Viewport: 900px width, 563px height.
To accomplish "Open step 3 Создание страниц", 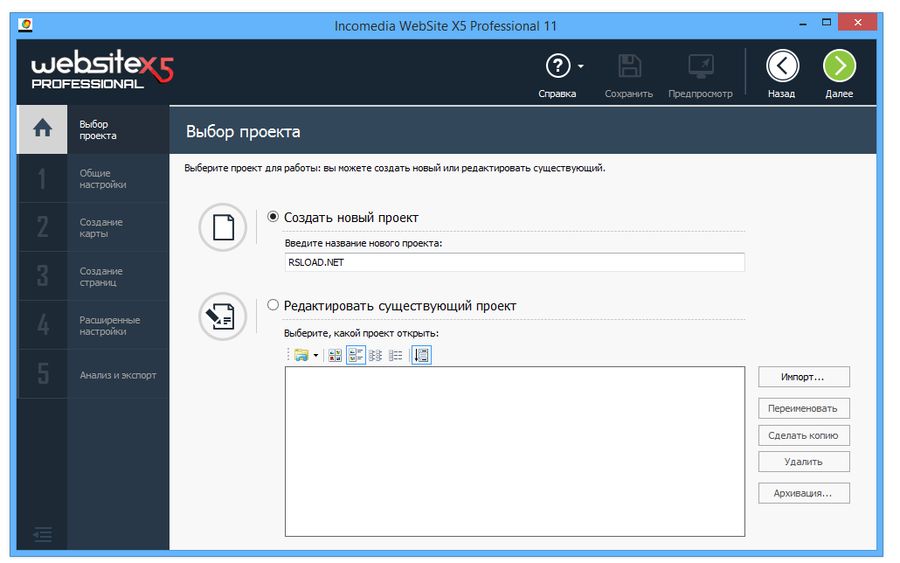I will tap(94, 276).
